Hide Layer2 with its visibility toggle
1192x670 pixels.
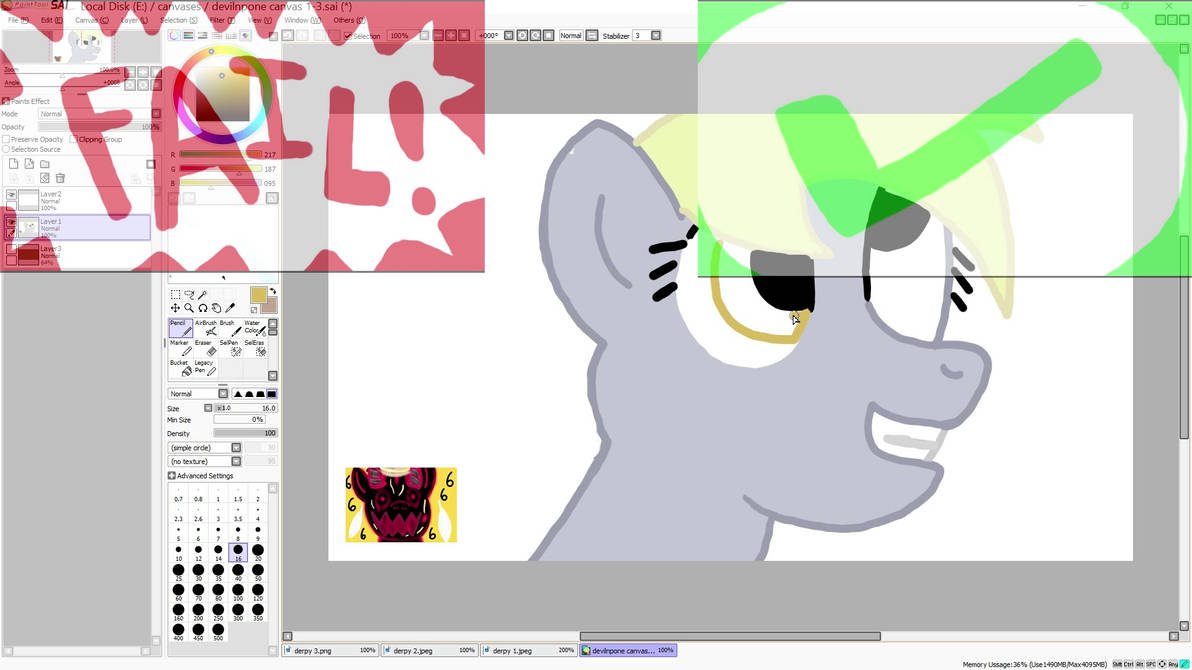(x=12, y=194)
